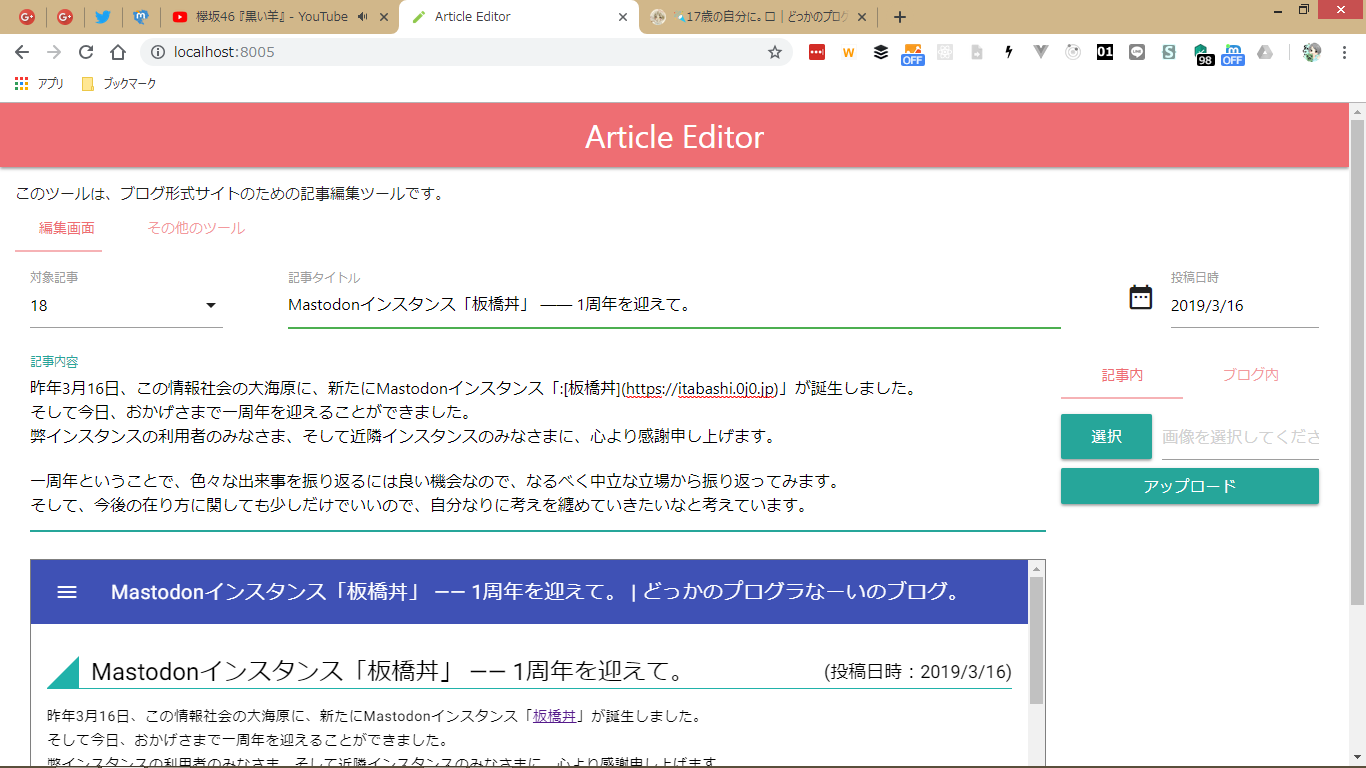Bookmark this page with the star icon

tap(775, 52)
